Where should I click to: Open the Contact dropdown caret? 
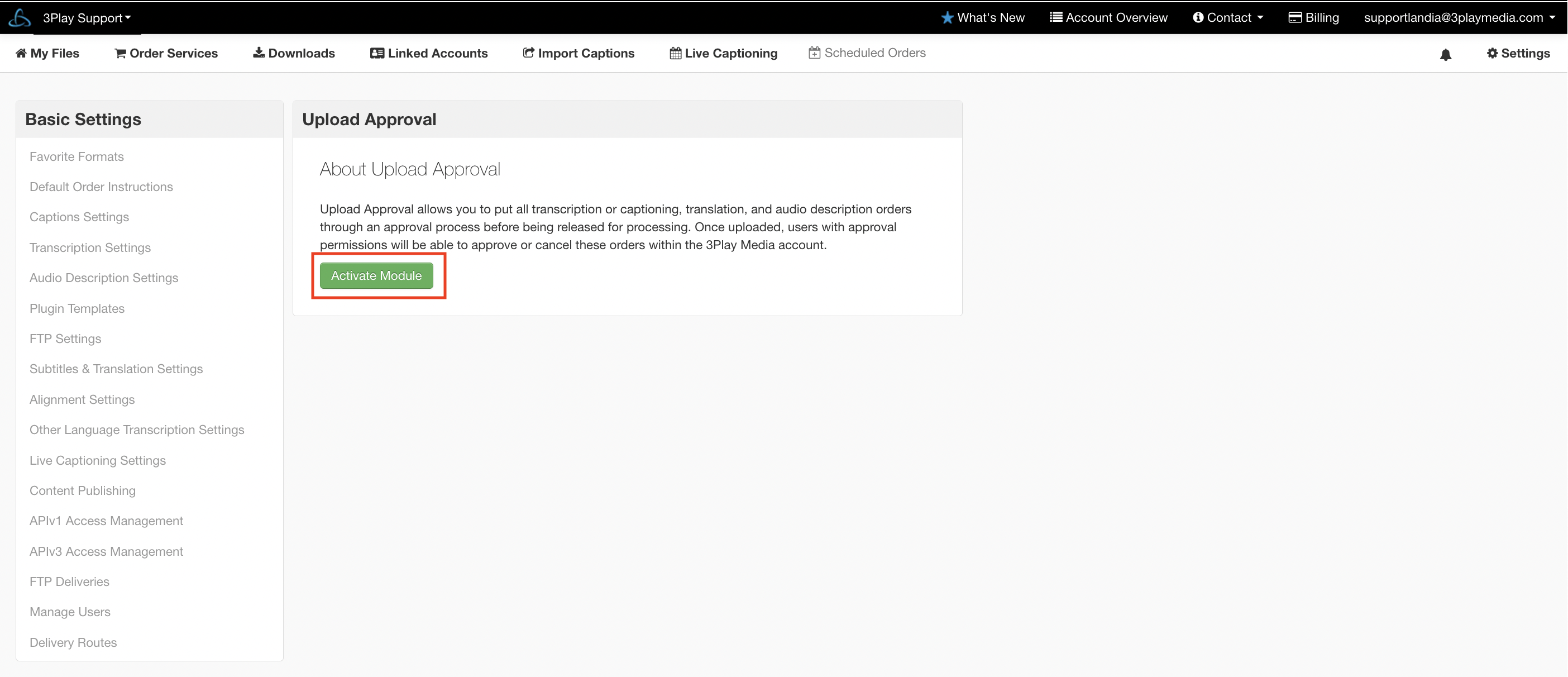[x=1260, y=17]
